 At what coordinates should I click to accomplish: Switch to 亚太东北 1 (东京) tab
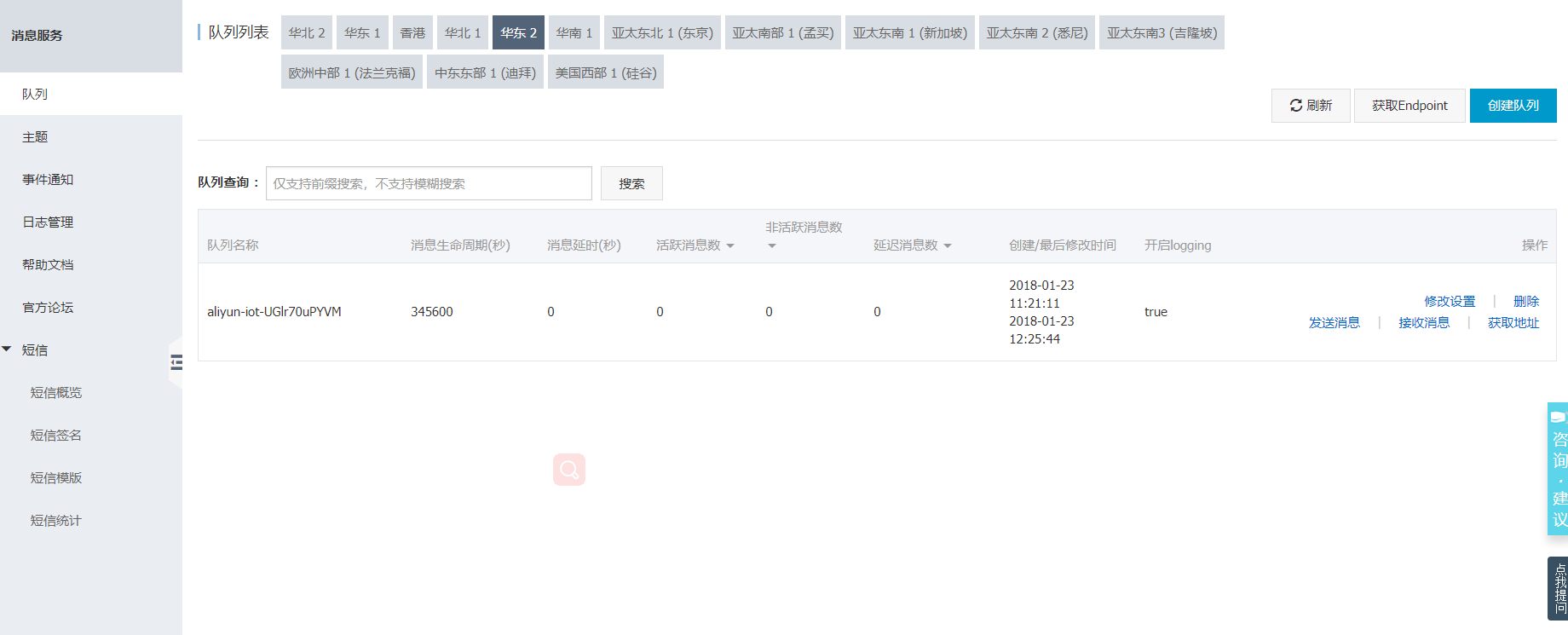662,32
